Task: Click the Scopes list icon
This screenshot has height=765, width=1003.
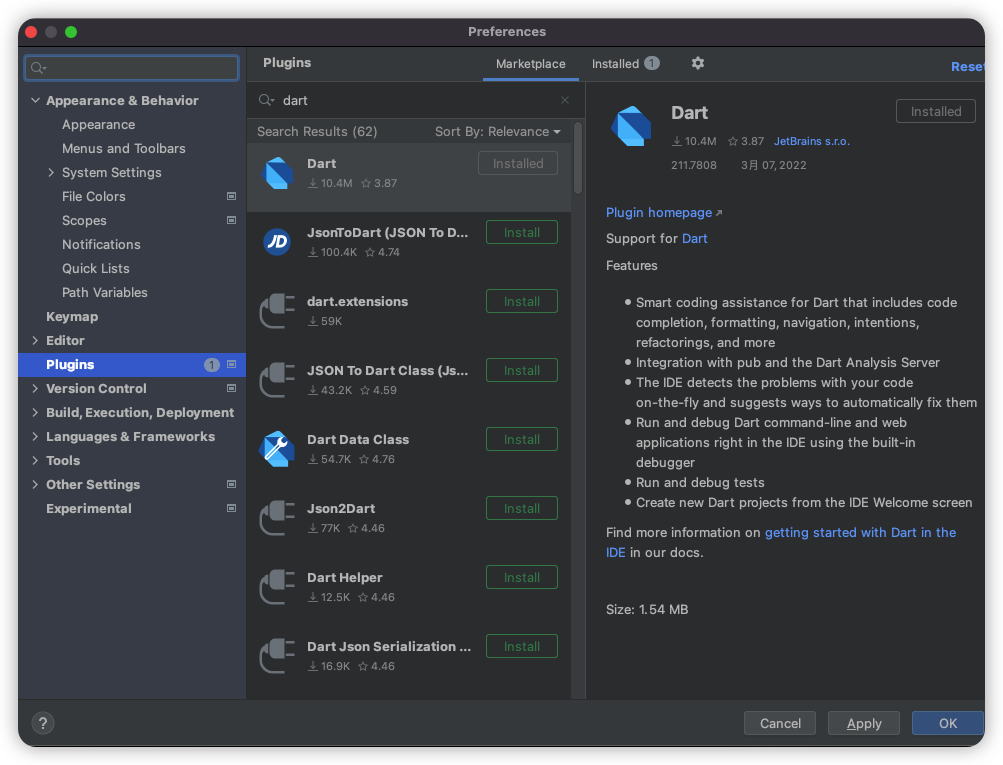Action: (x=231, y=220)
